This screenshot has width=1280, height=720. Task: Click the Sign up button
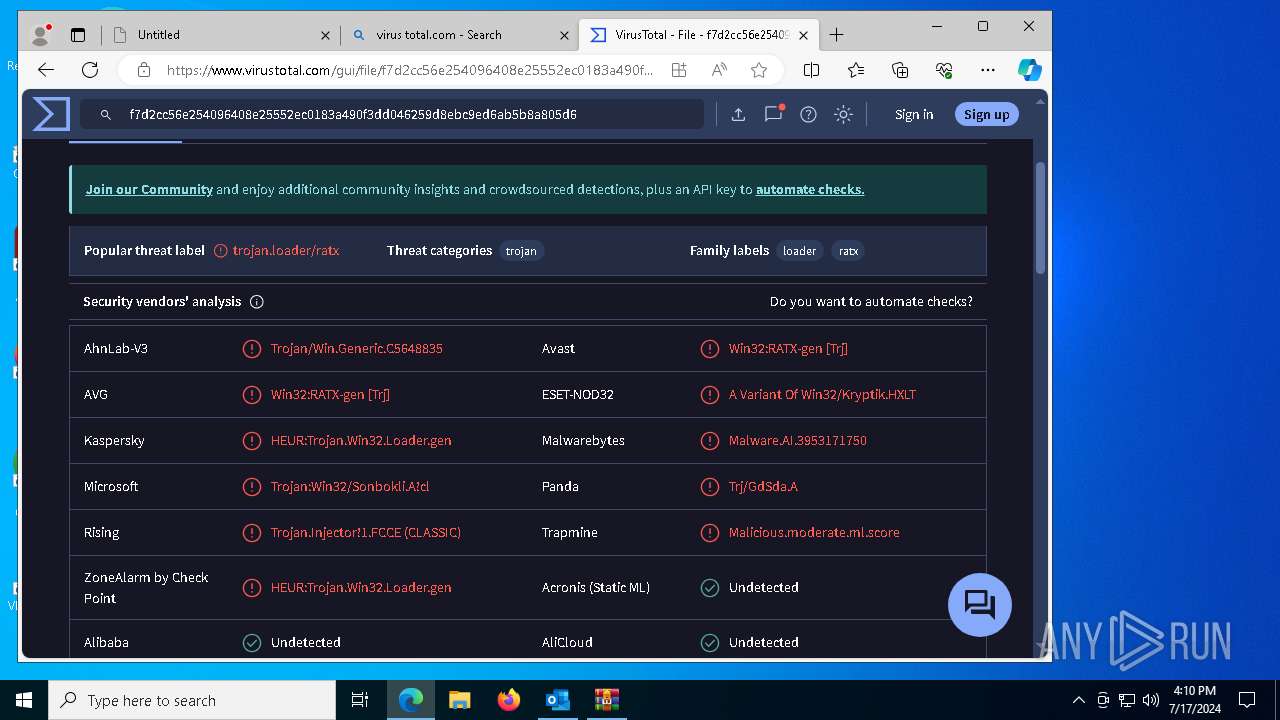pos(987,115)
